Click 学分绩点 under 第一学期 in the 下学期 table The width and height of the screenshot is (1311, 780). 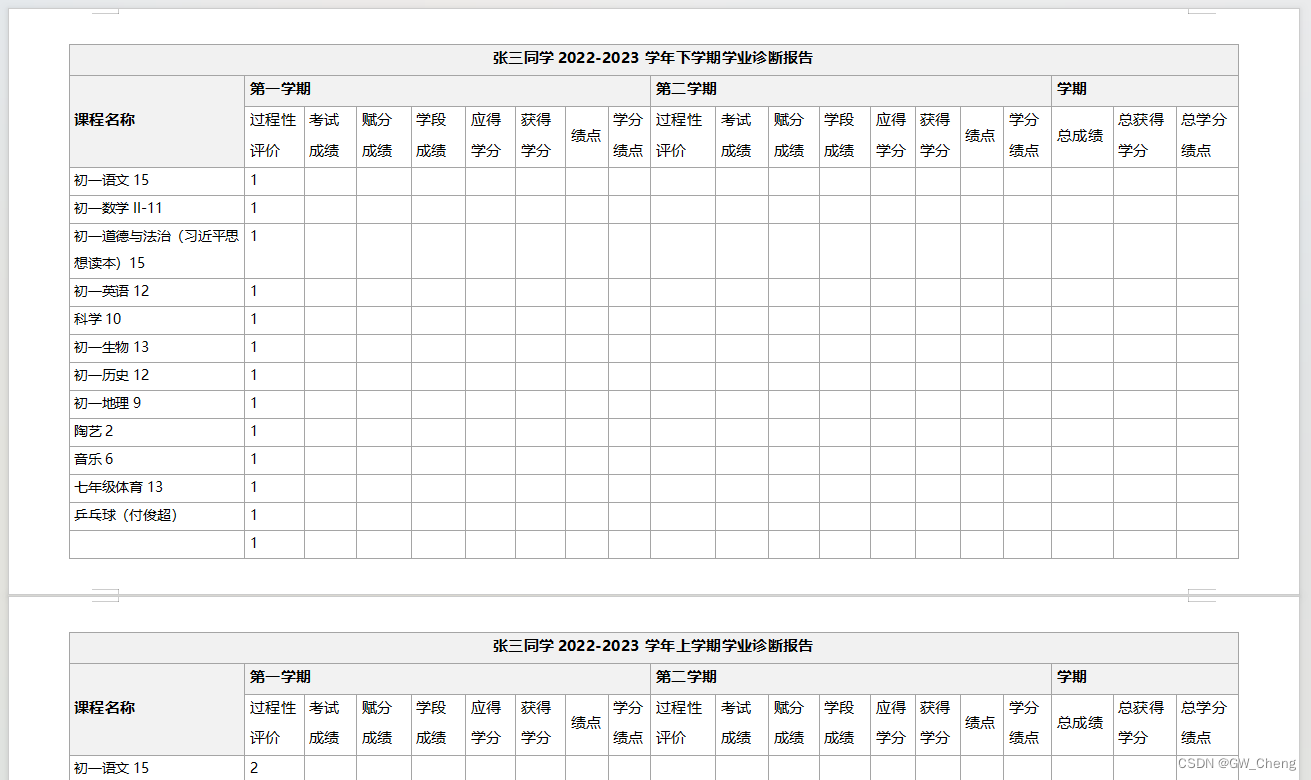click(628, 135)
